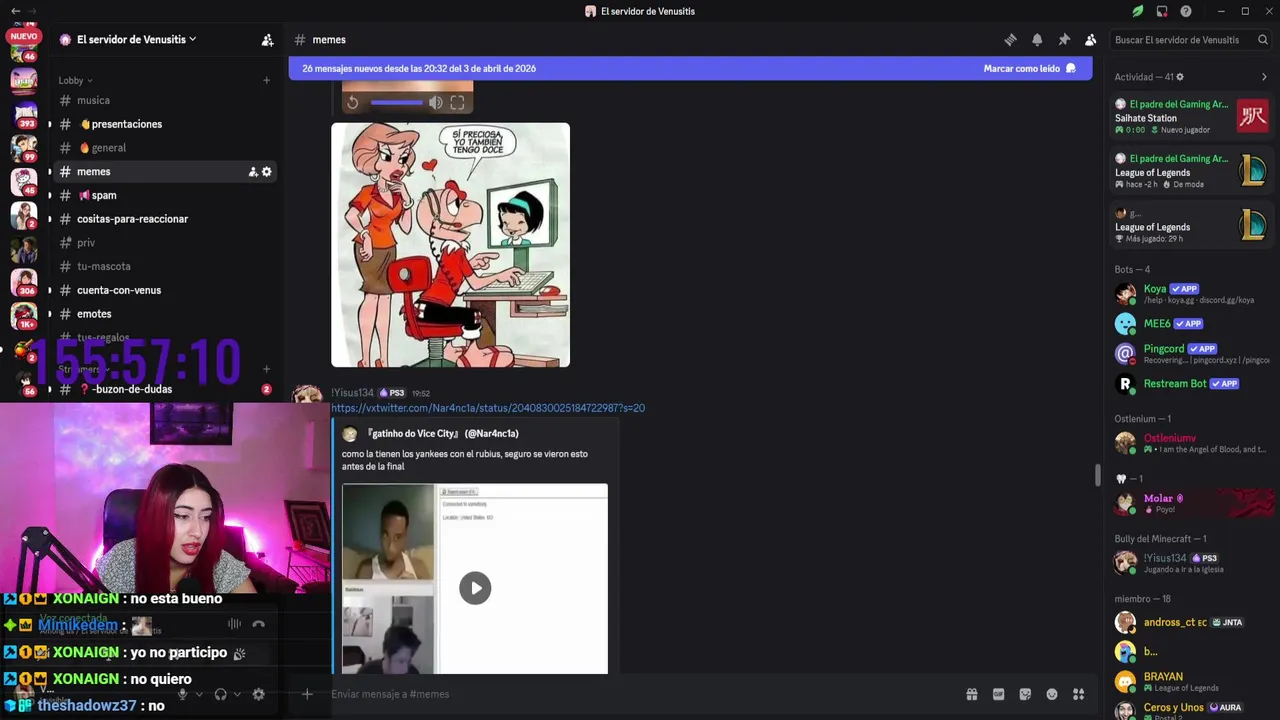Select member Molar

click(1191, 503)
